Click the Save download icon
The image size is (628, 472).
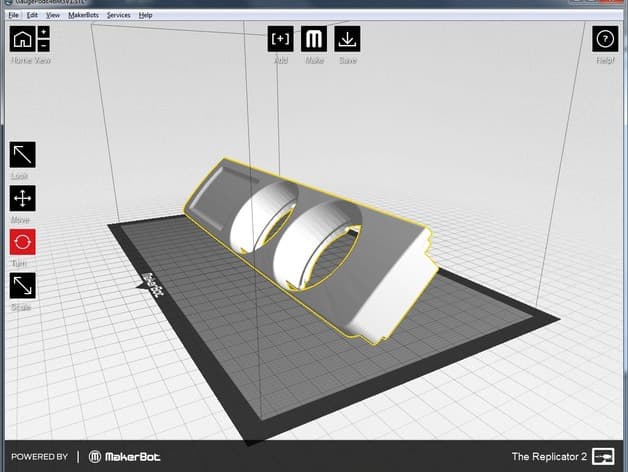click(x=347, y=39)
